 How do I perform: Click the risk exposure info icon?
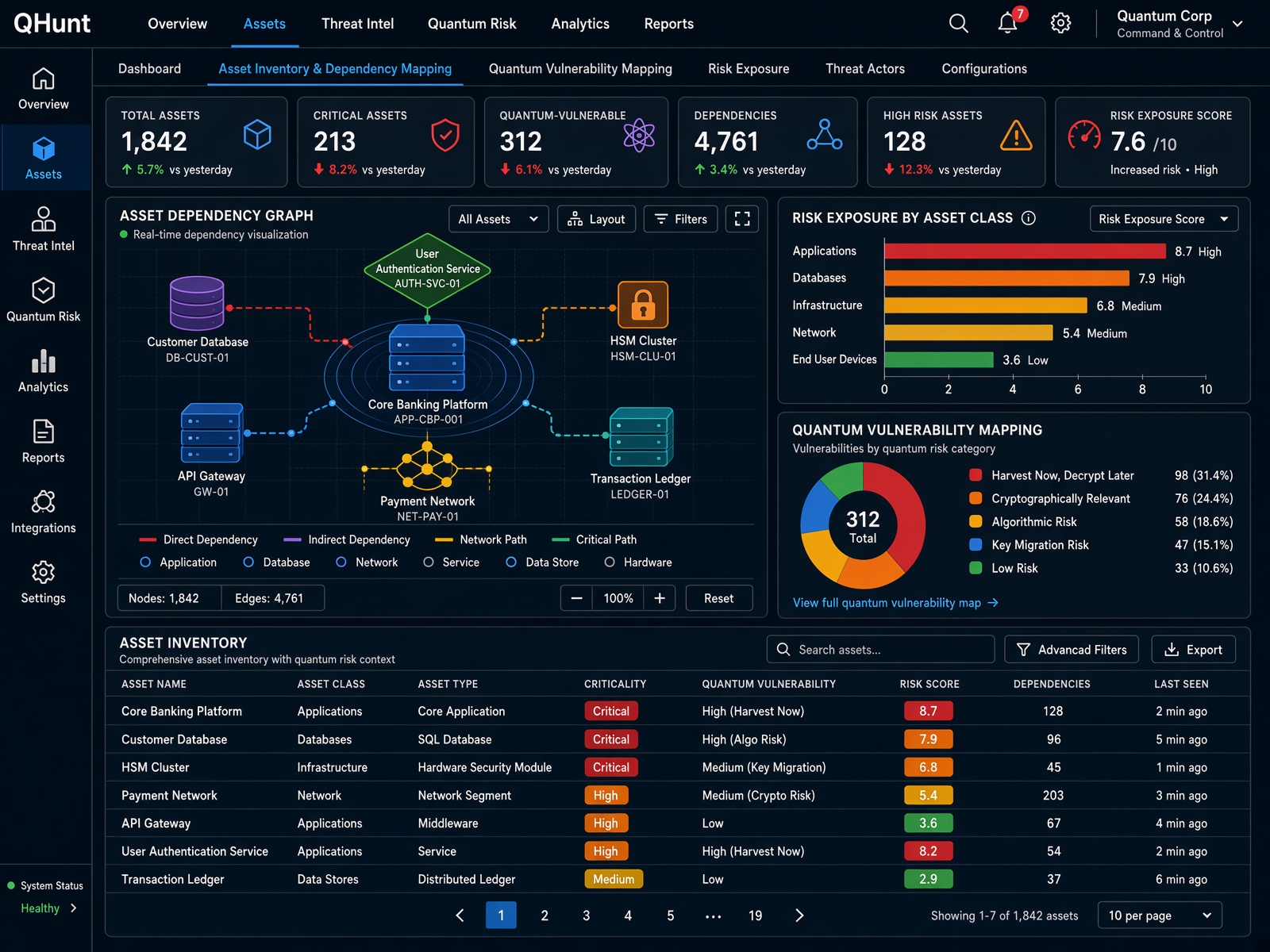tap(1029, 218)
